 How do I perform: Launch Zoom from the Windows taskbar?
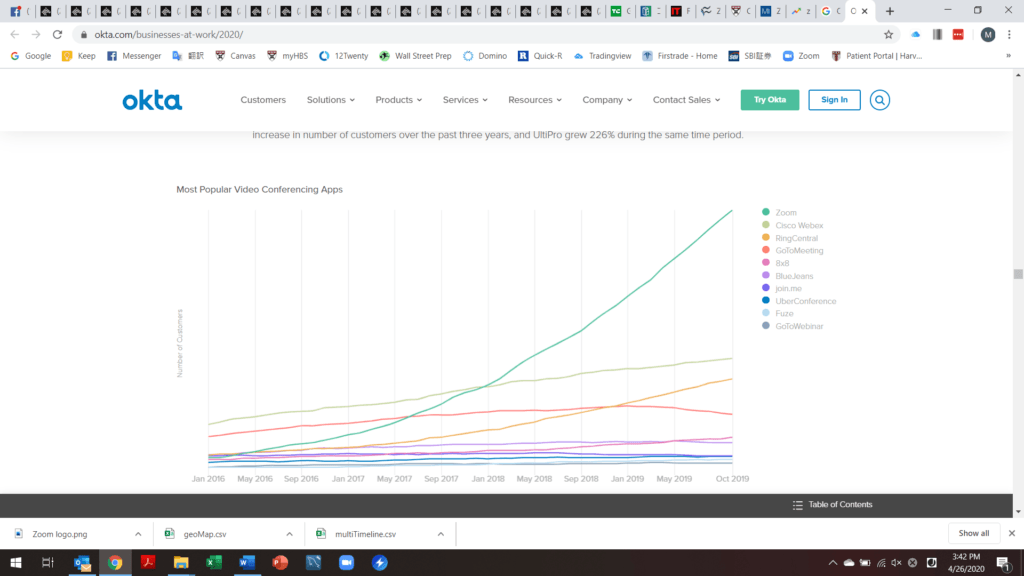pos(347,563)
